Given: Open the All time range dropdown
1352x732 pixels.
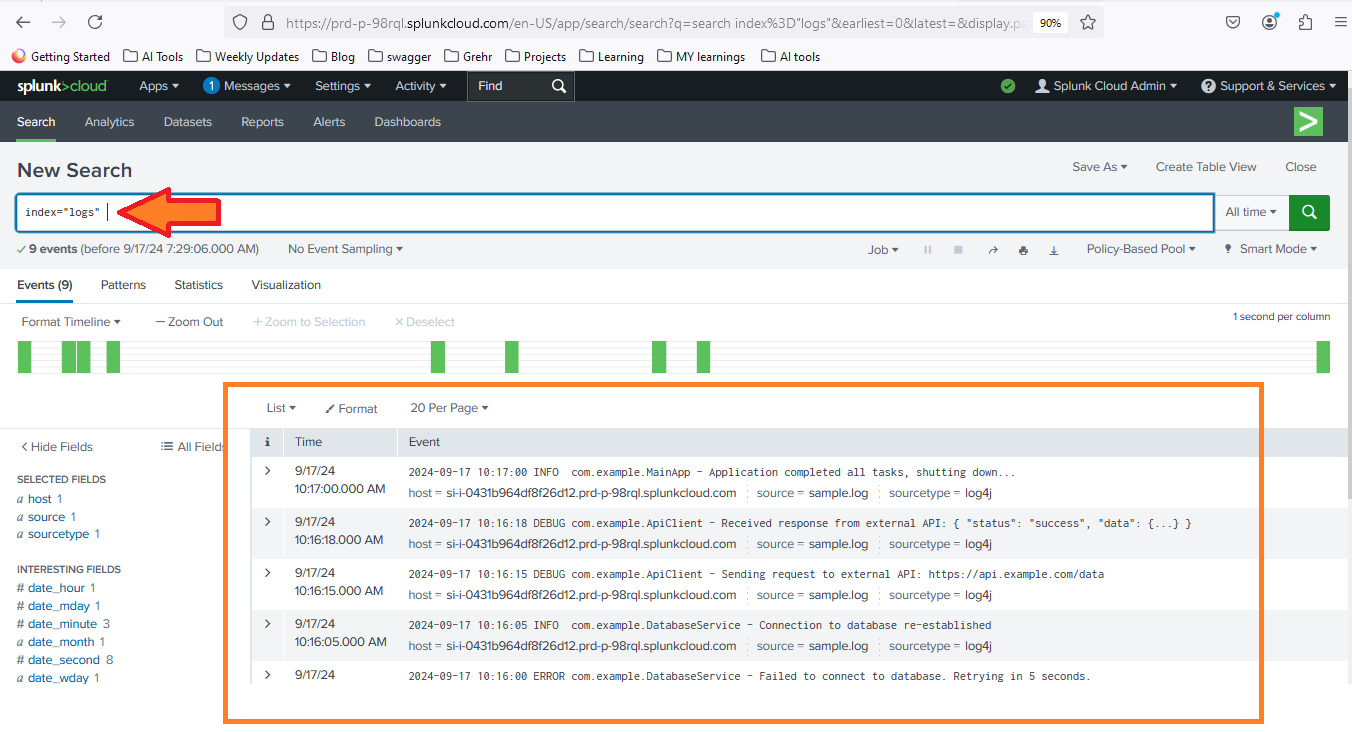Looking at the screenshot, I should 1251,212.
